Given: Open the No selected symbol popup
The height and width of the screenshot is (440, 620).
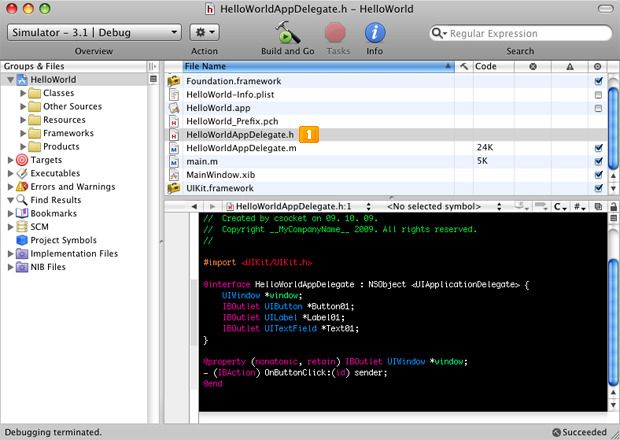Looking at the screenshot, I should (x=443, y=206).
